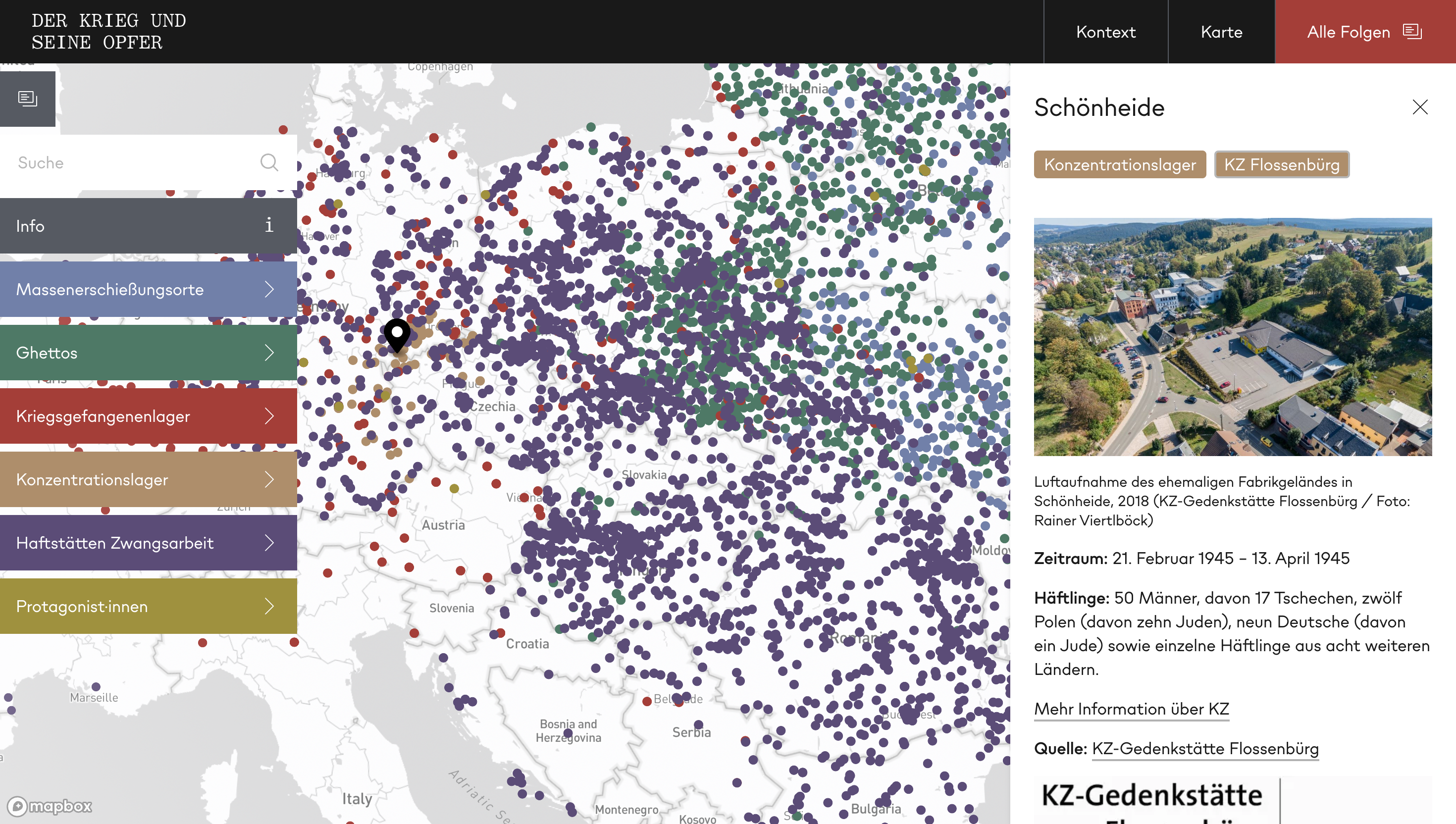Expand the Kriegsgefangenenlager category
This screenshot has width=1456, height=824.
269,416
